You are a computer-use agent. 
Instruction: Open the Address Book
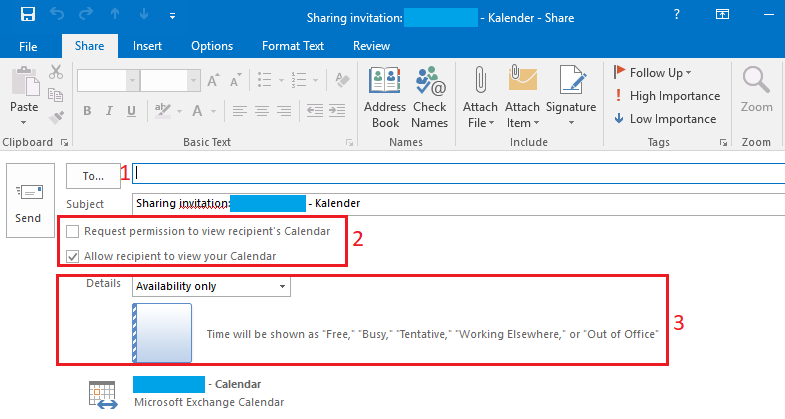(384, 97)
